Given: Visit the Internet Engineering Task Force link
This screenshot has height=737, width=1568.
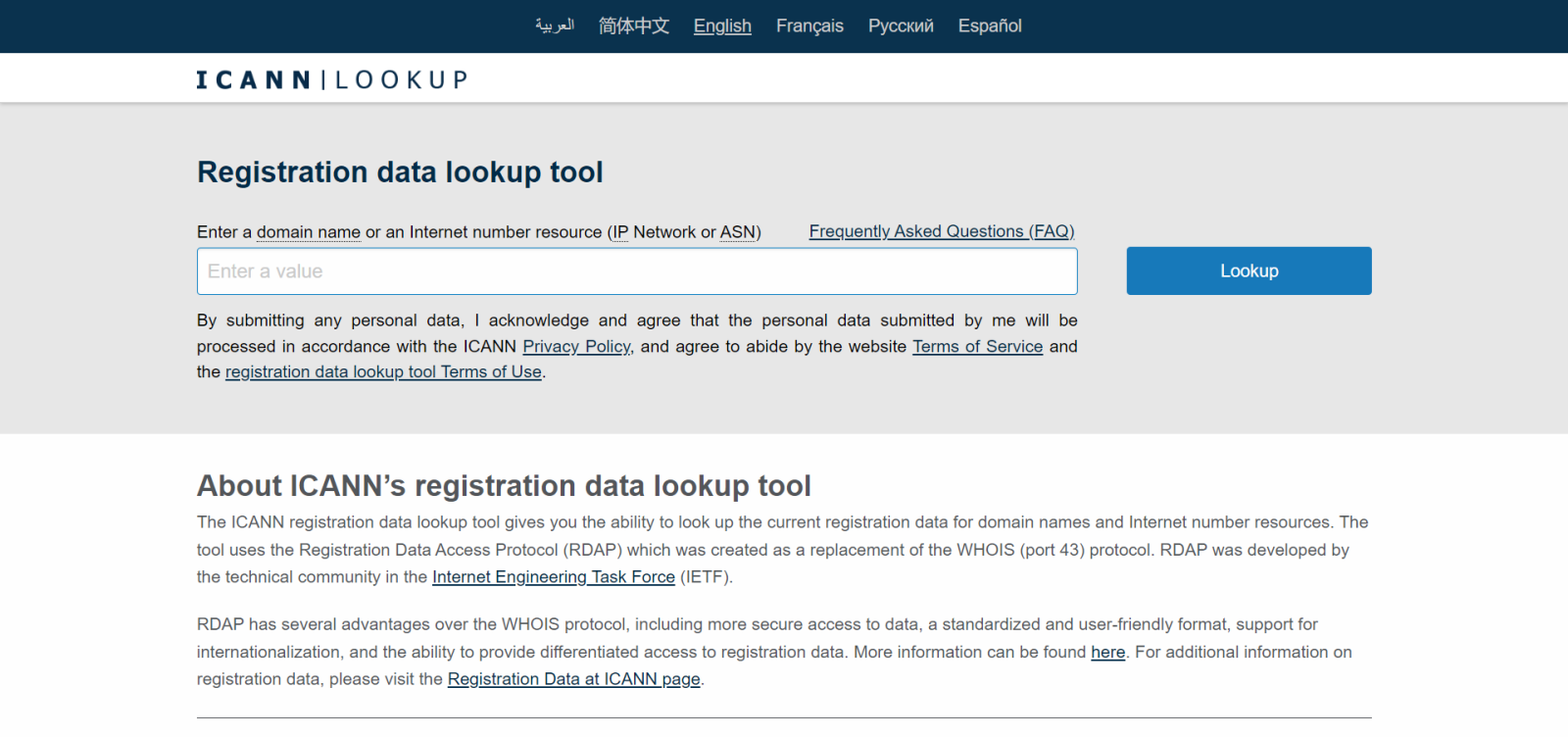Looking at the screenshot, I should (x=554, y=577).
